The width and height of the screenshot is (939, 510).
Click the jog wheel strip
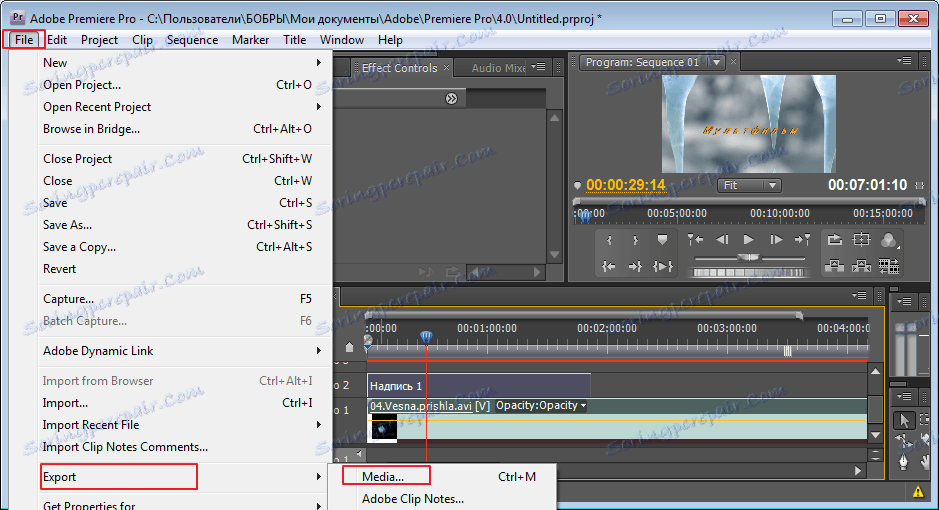pos(749,272)
